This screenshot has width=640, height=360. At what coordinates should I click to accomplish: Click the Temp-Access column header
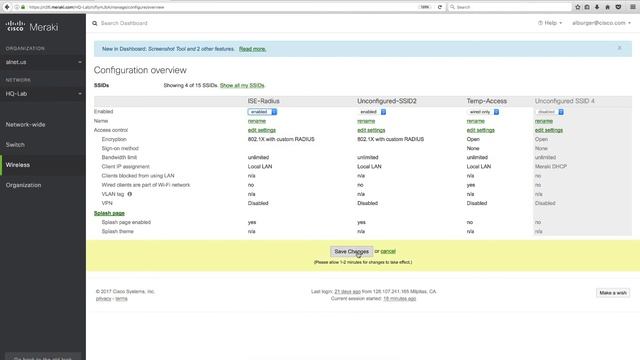coord(487,101)
